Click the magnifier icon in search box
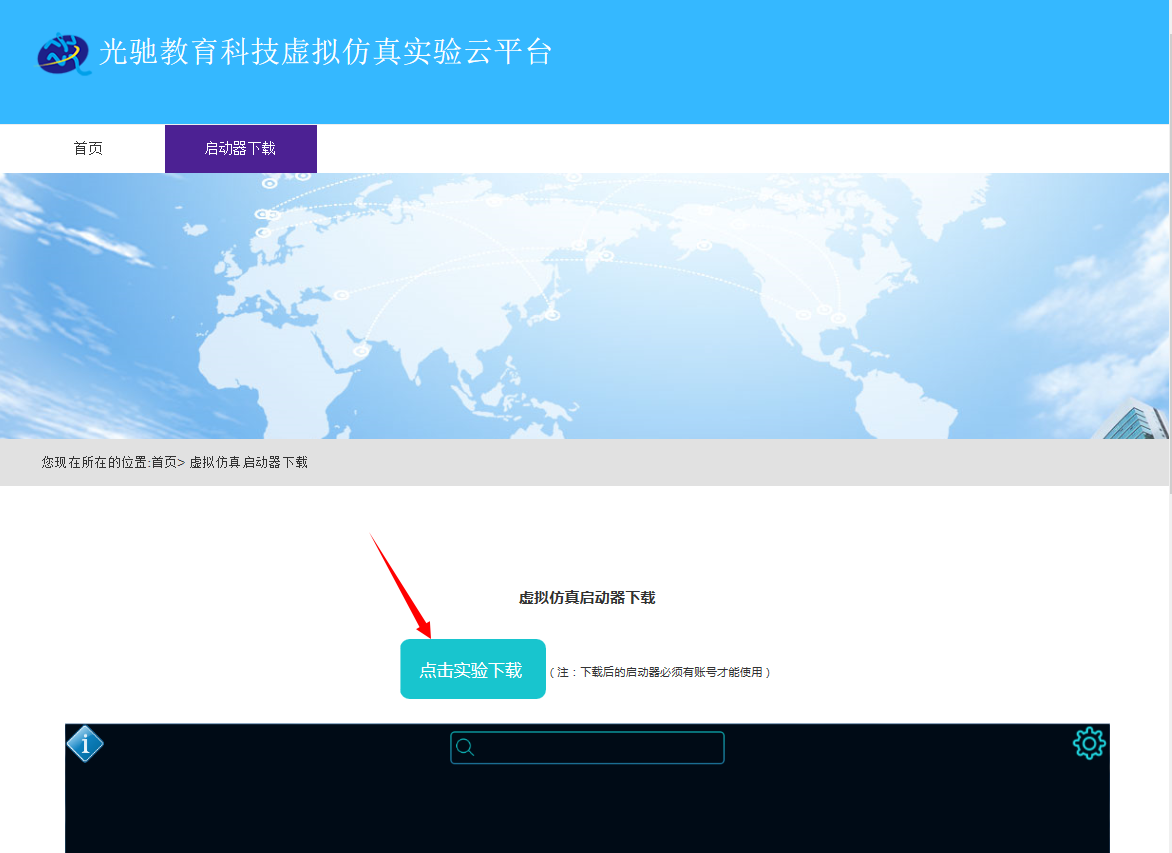This screenshot has width=1172, height=853. tap(465, 748)
